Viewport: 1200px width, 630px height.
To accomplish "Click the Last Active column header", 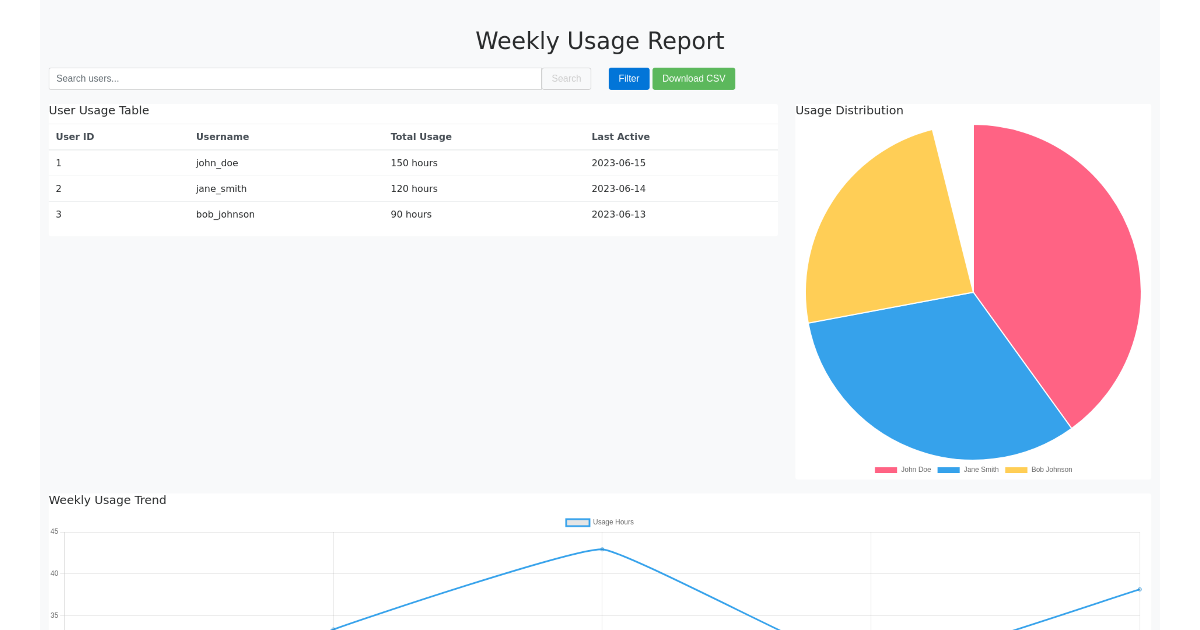I will pyautogui.click(x=620, y=137).
